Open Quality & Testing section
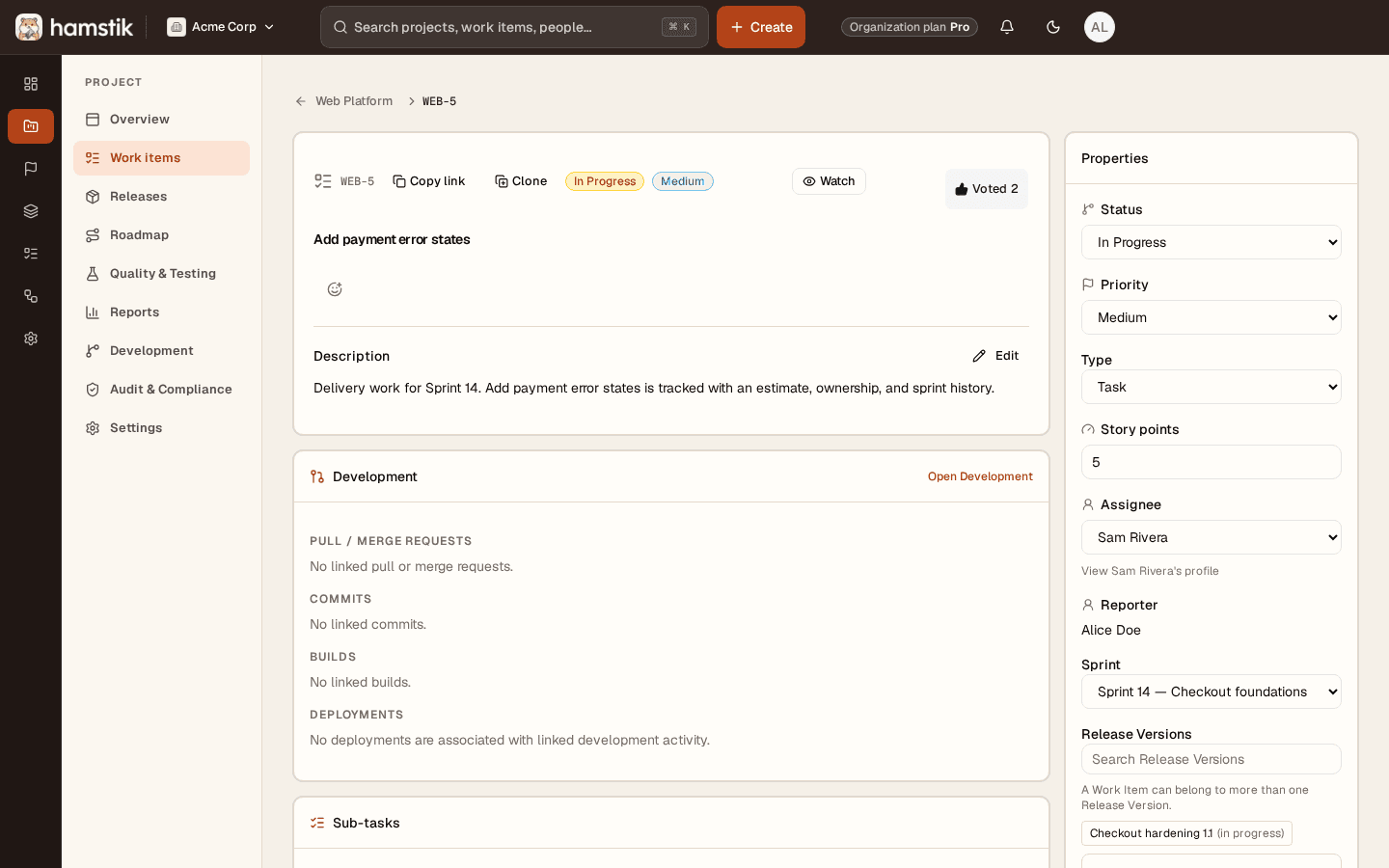The width and height of the screenshot is (1389, 868). 161,274
